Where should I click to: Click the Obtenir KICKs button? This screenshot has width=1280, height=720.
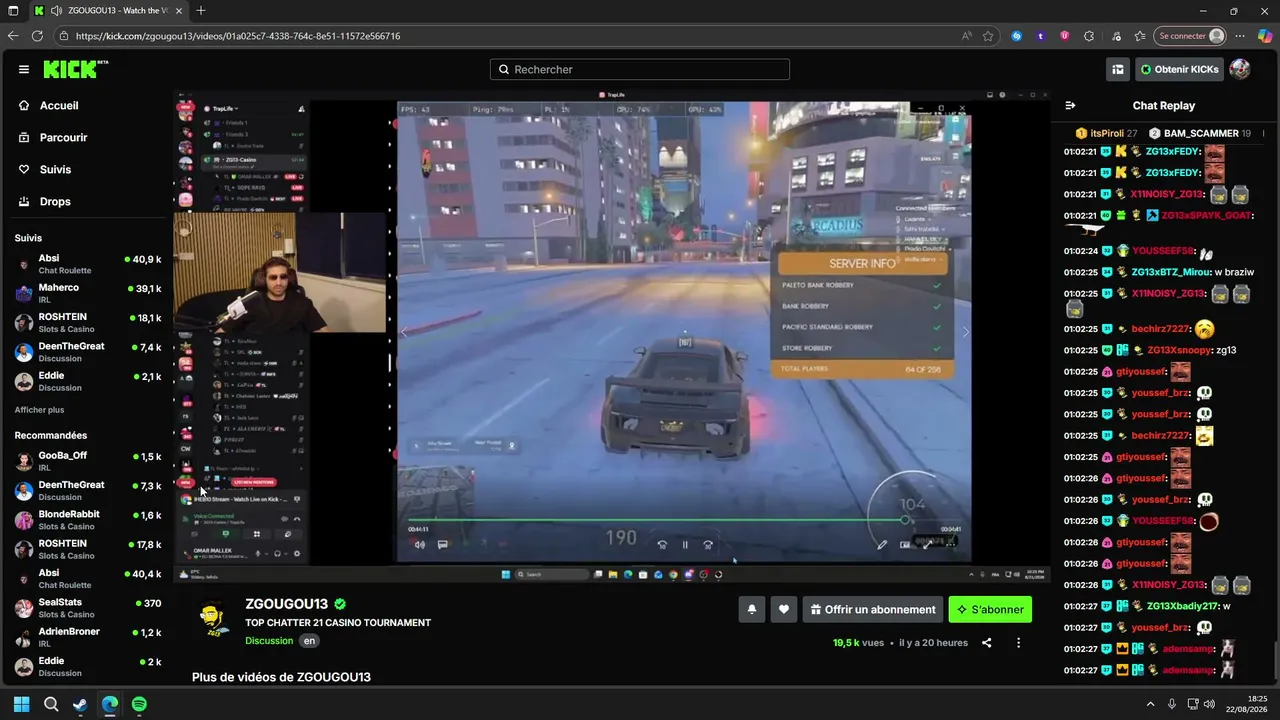pyautogui.click(x=1179, y=69)
